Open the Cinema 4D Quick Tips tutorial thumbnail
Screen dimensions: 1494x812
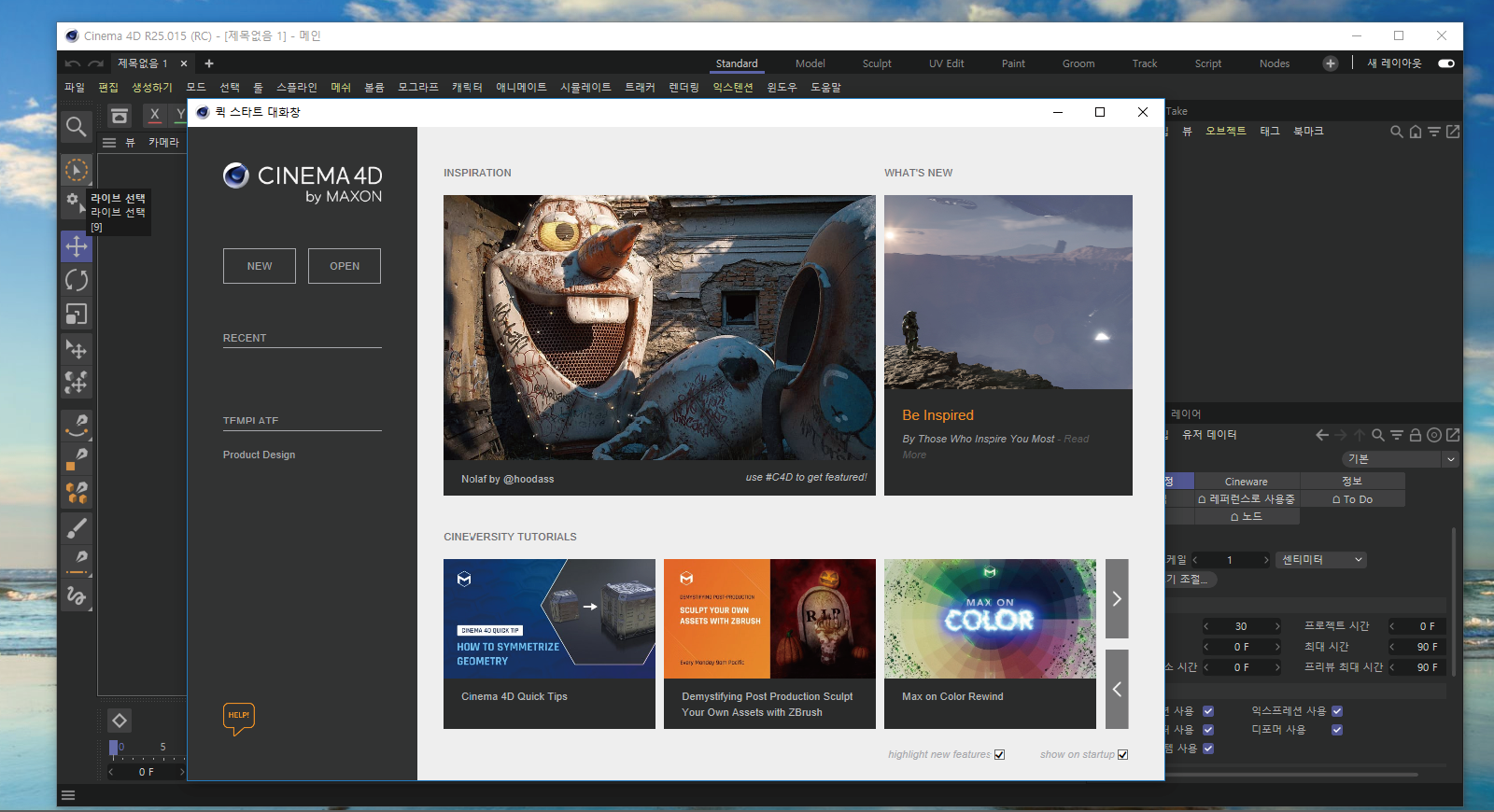(x=549, y=619)
